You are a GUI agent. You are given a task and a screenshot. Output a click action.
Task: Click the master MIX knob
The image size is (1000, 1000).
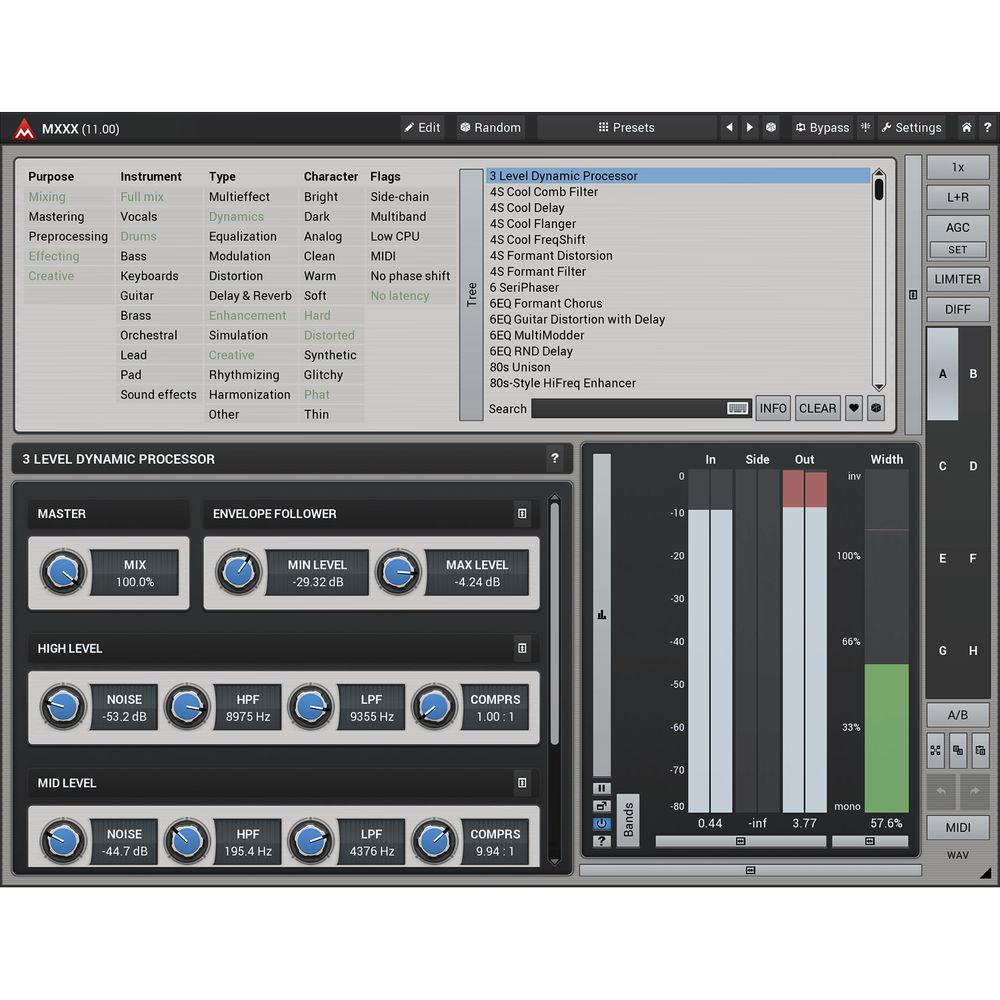pyautogui.click(x=63, y=573)
